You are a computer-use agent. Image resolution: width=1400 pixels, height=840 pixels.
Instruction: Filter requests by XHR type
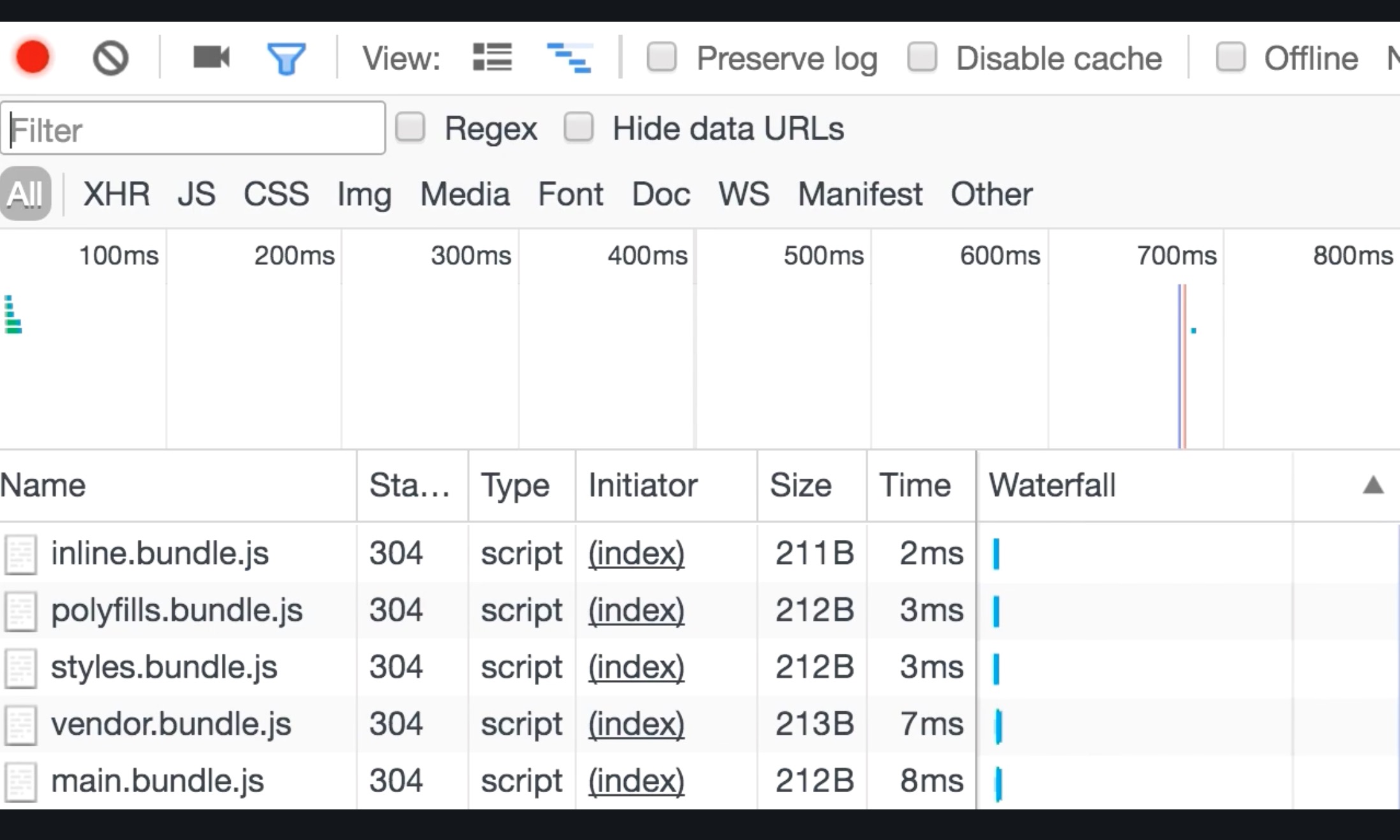[117, 194]
